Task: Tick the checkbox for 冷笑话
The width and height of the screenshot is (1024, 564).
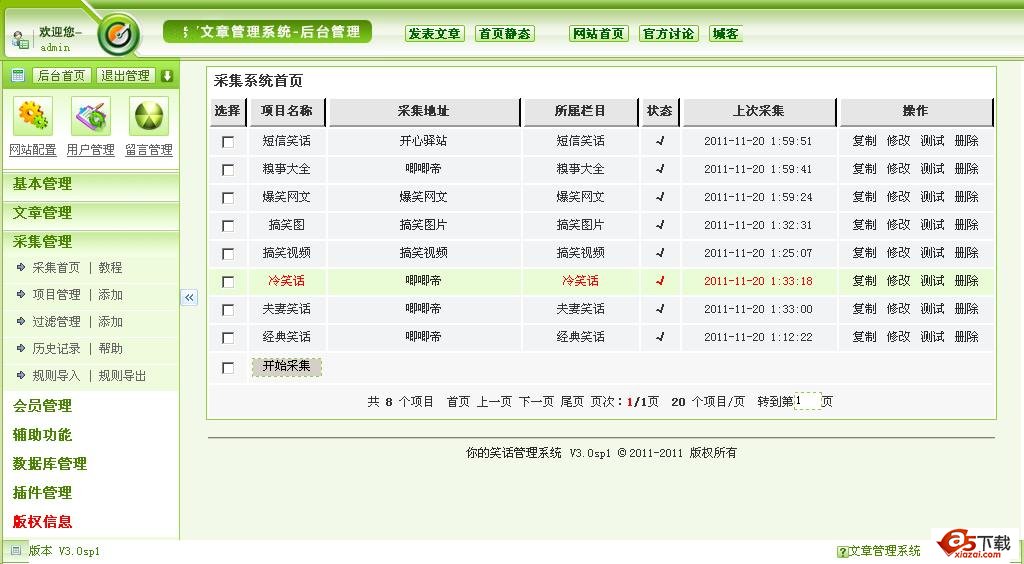Action: (x=228, y=282)
